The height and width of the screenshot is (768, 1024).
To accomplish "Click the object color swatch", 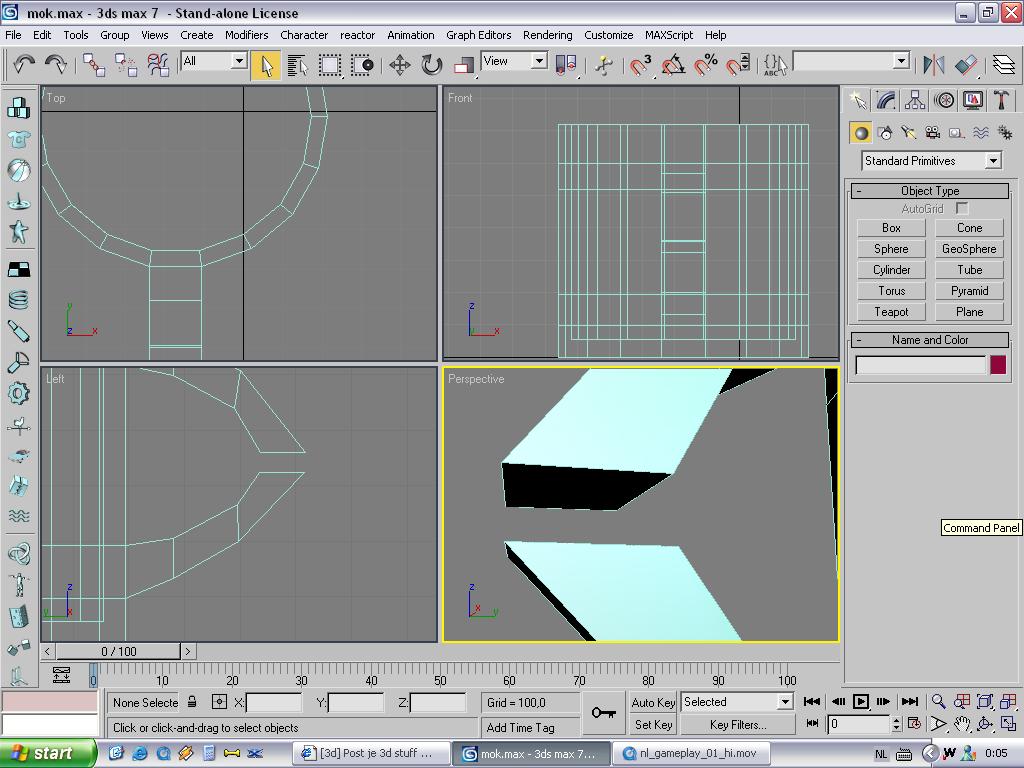I will pyautogui.click(x=997, y=365).
